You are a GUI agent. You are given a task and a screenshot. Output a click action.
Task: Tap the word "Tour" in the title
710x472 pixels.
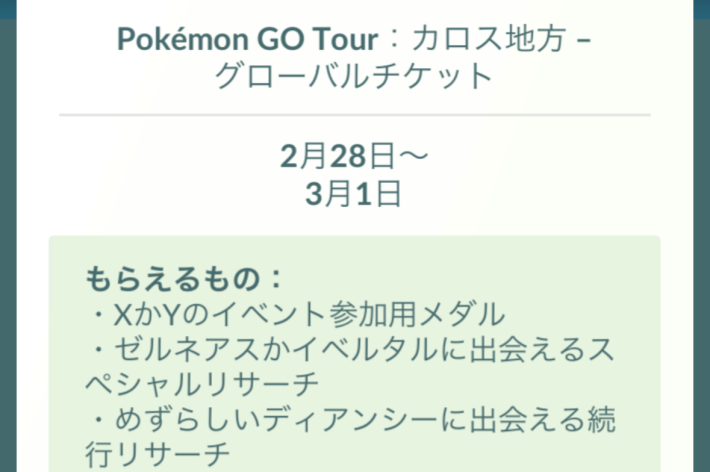[x=340, y=41]
